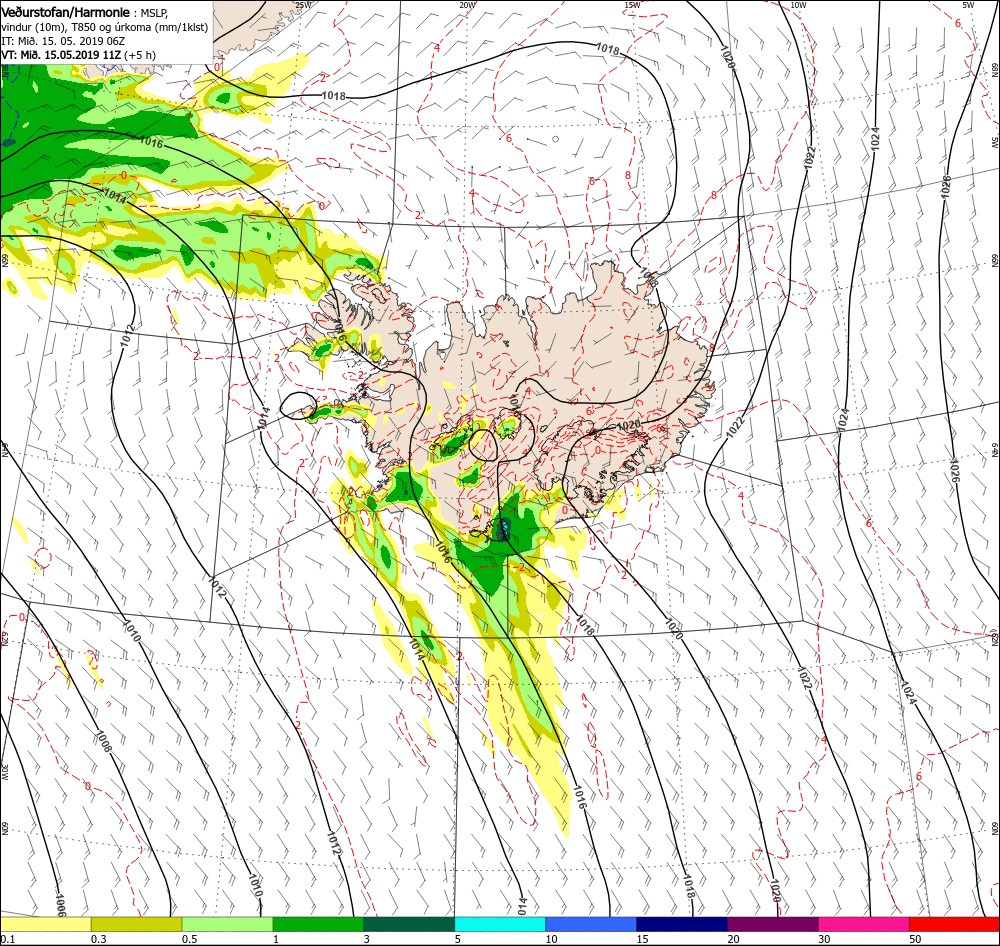Select the dark green 3 mm legend segment
Screen dimensions: 1000x946
click(409, 924)
